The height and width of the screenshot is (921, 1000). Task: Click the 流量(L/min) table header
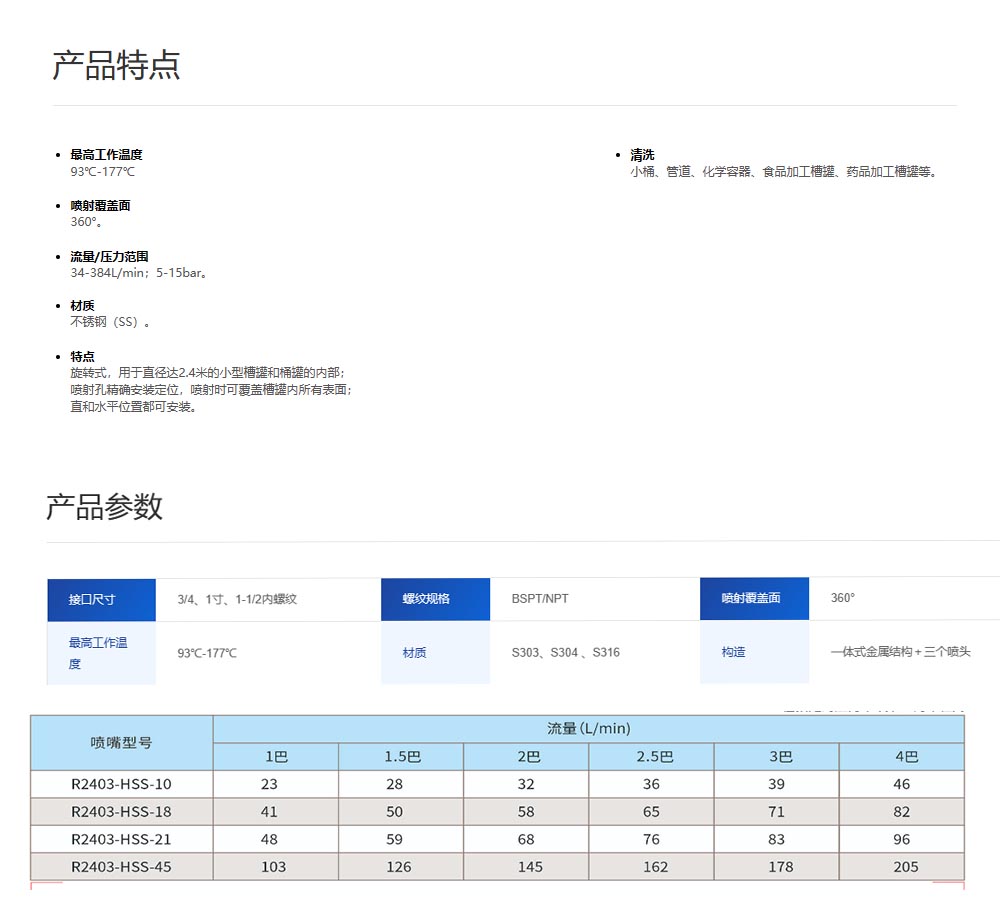[588, 729]
